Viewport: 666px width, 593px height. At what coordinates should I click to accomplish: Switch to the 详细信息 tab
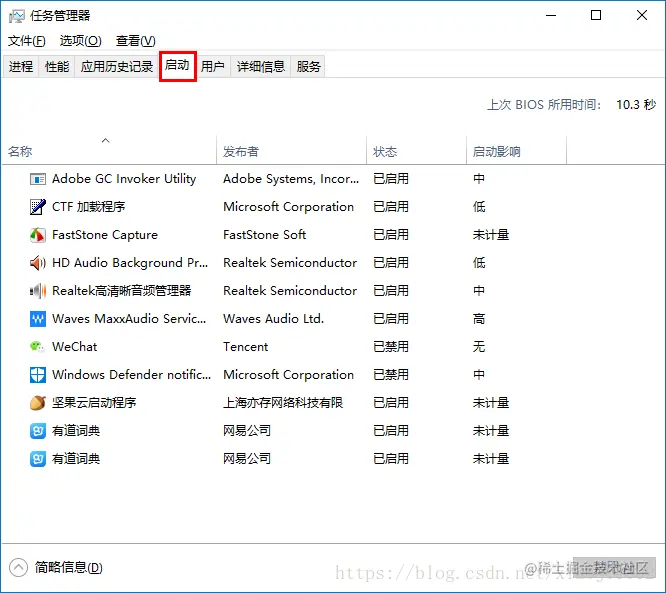(261, 66)
